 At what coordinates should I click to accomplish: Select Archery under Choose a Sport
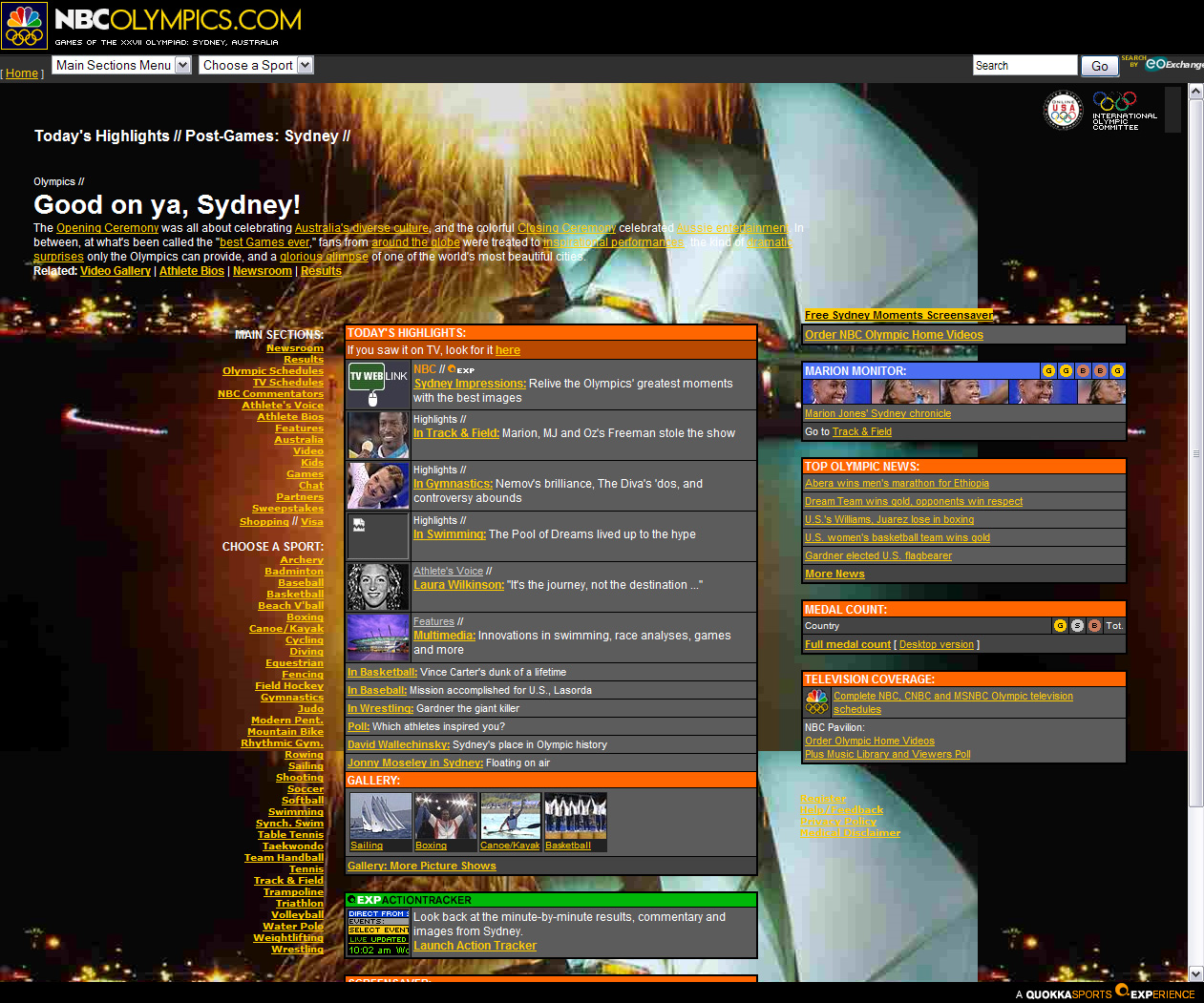[x=302, y=560]
